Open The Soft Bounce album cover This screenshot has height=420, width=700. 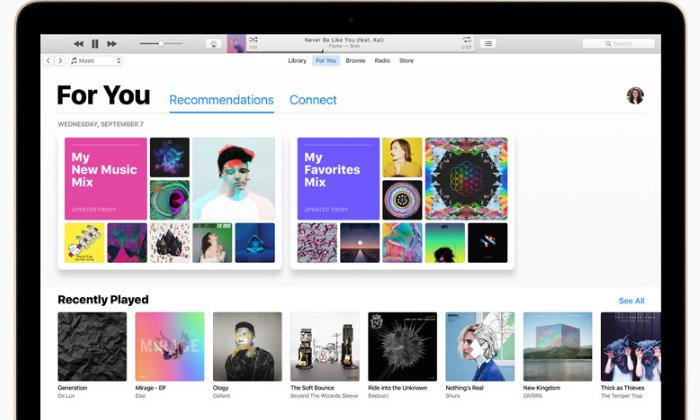click(325, 346)
